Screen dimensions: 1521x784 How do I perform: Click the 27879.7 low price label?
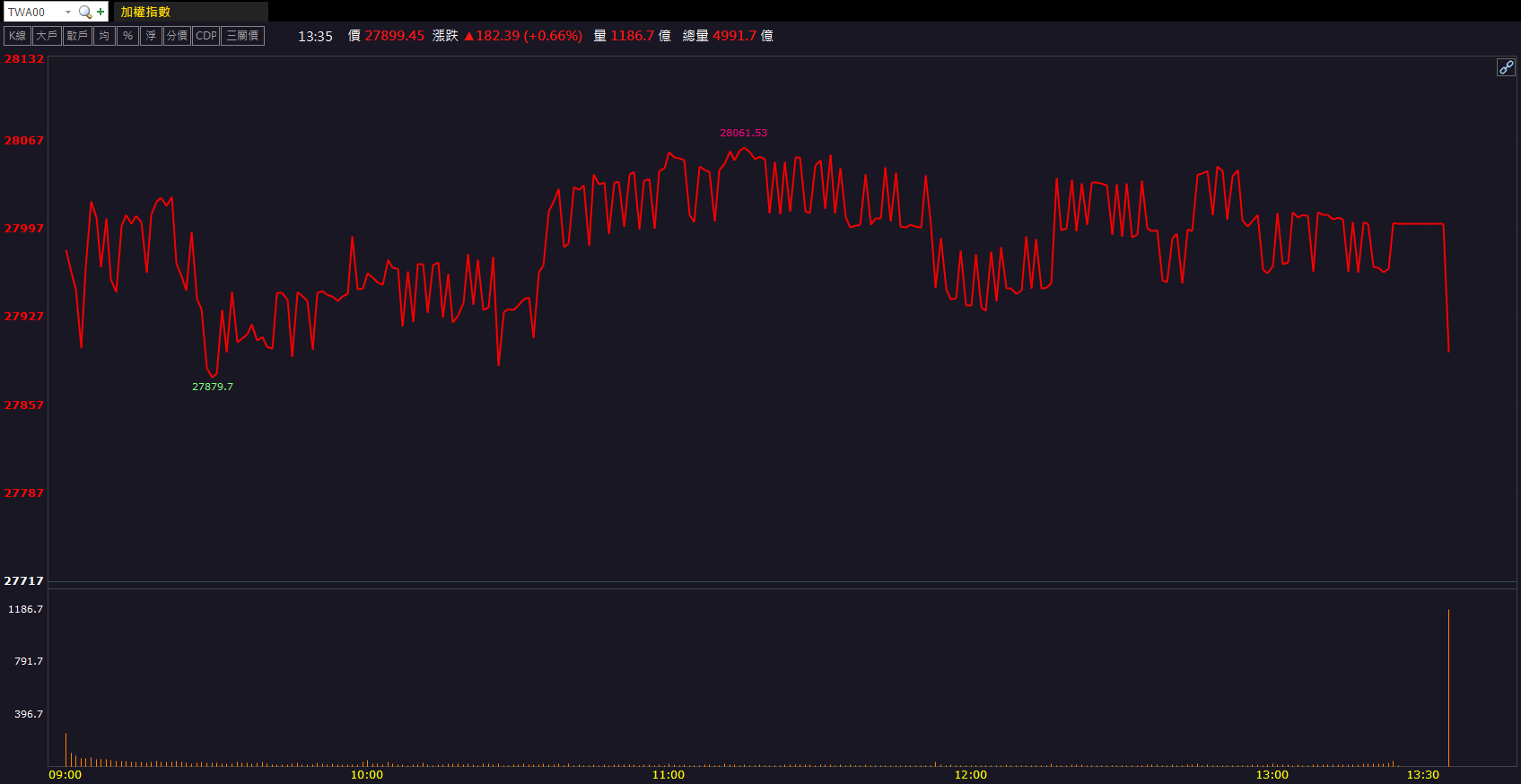tap(212, 387)
